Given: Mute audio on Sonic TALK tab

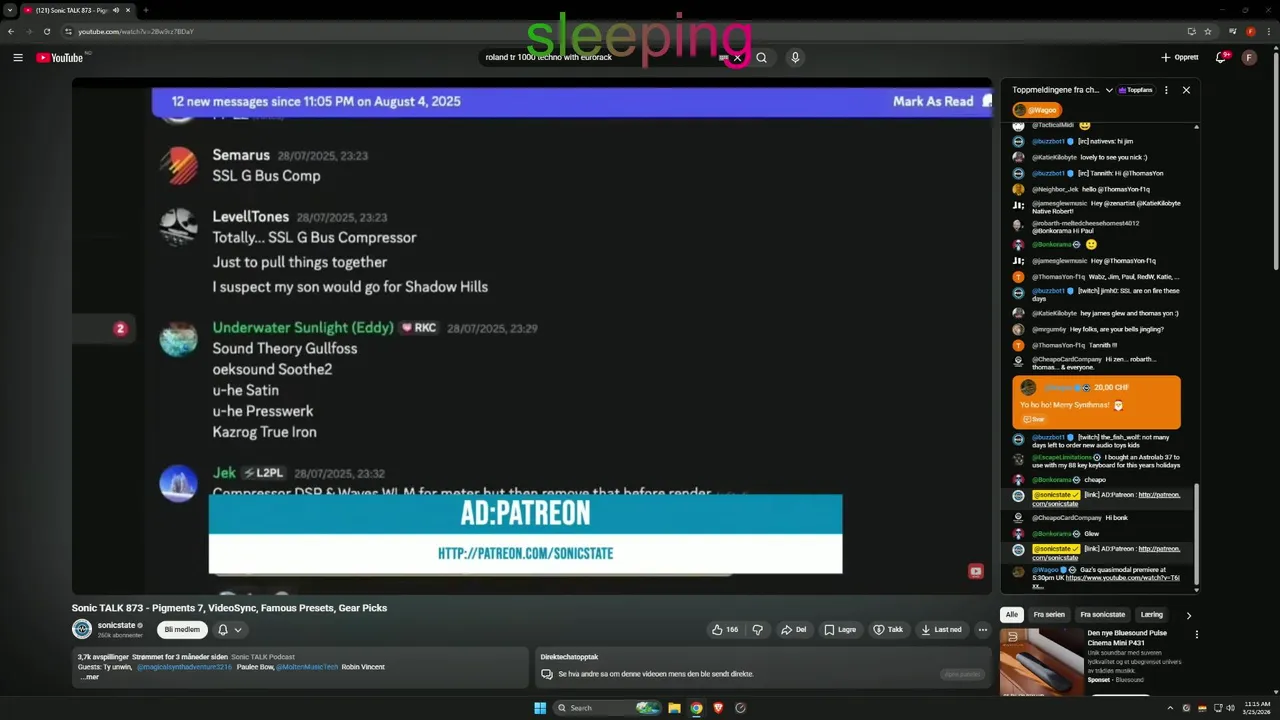Looking at the screenshot, I should point(116,10).
